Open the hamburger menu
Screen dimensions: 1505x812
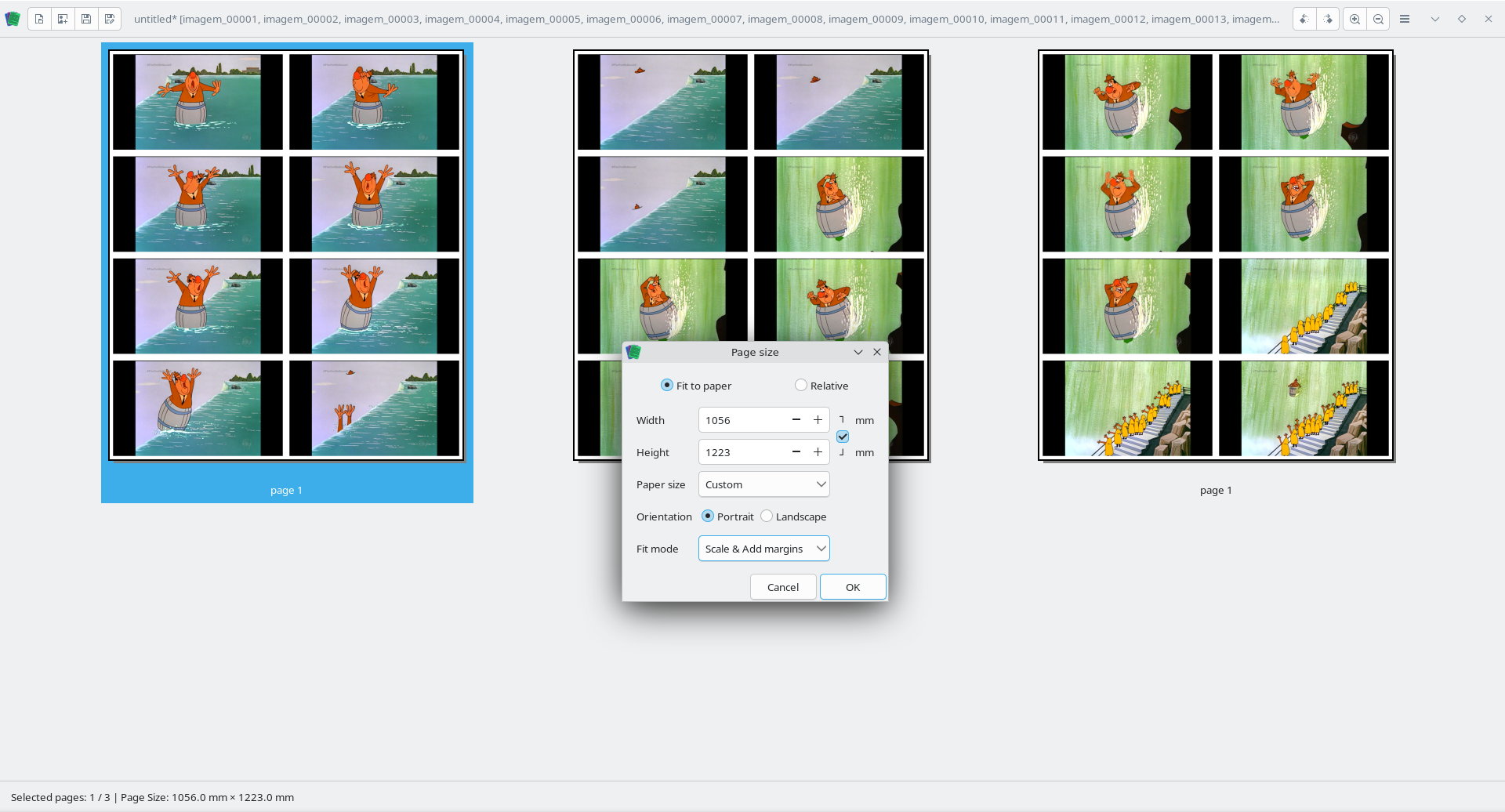pos(1405,19)
